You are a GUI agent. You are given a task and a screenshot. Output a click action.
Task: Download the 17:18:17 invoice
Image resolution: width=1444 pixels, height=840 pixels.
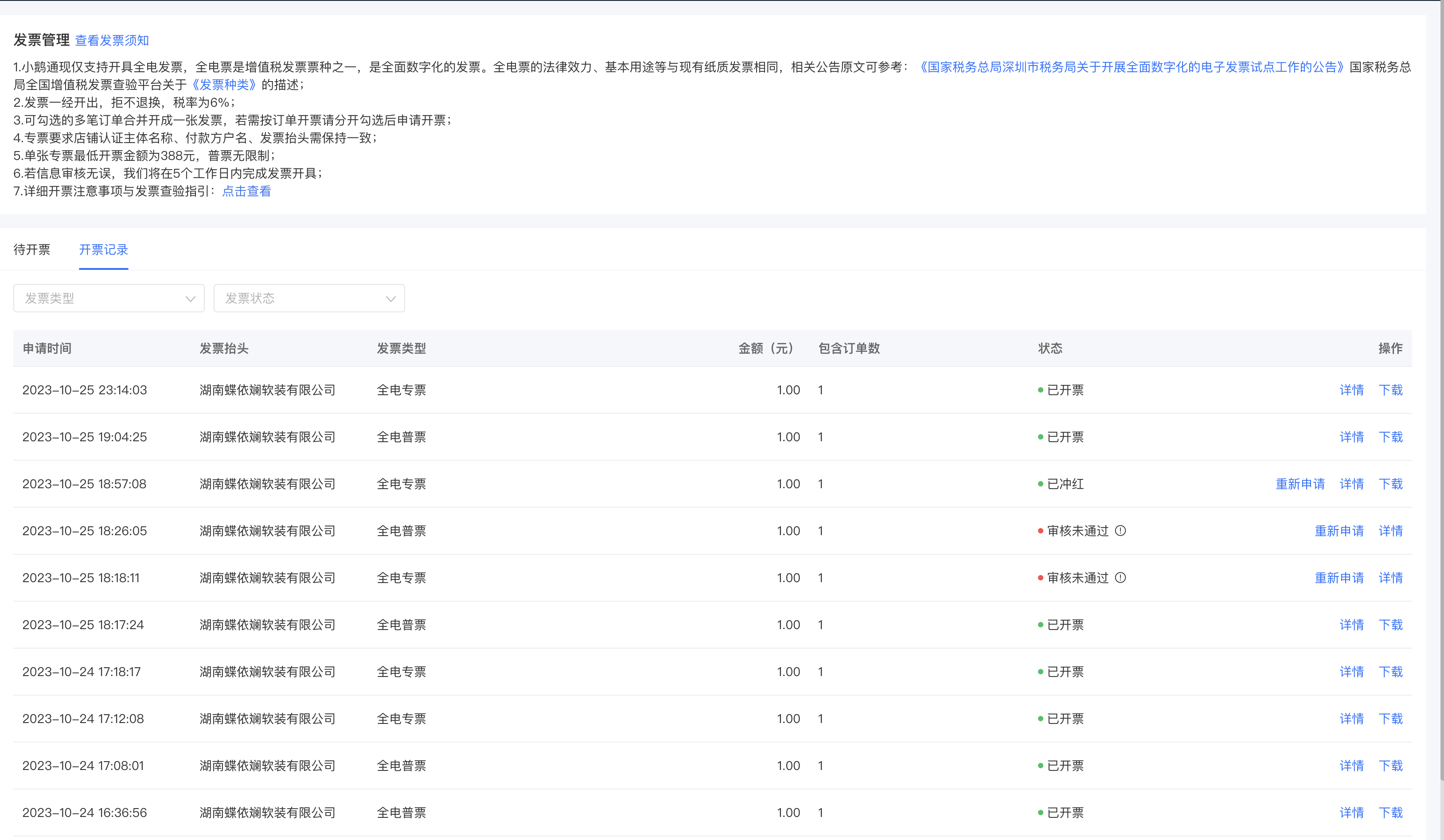click(1391, 672)
